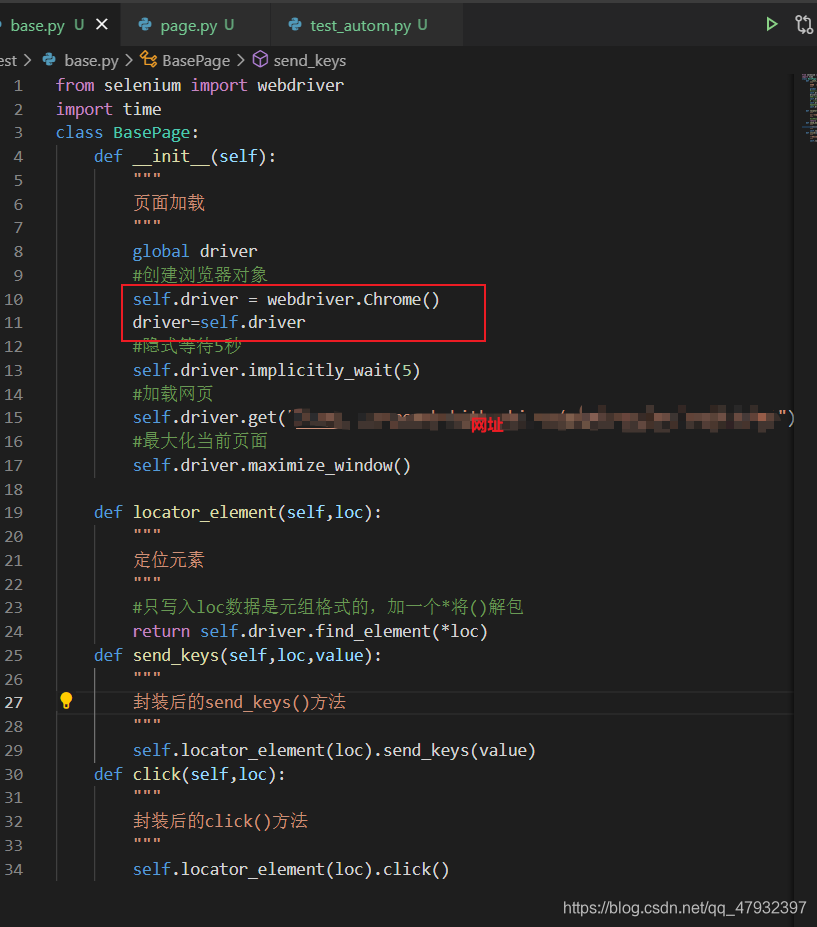Click 'self.driver.get(' on line 15

209,418
